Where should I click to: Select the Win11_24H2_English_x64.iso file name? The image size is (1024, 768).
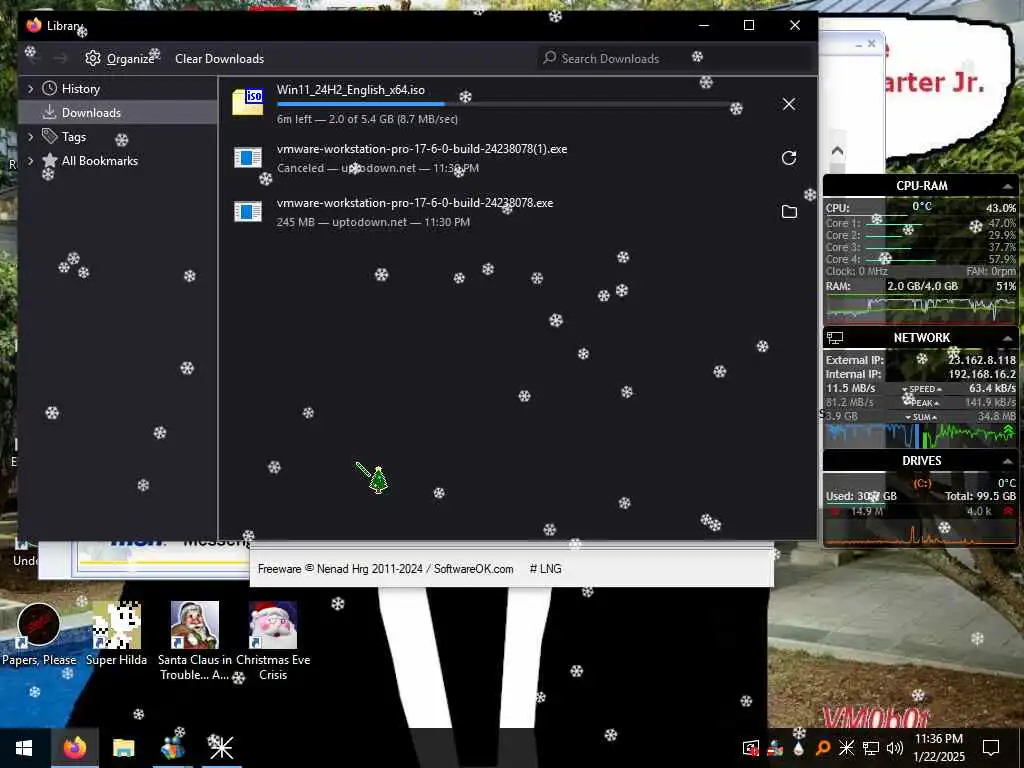pyautogui.click(x=351, y=90)
